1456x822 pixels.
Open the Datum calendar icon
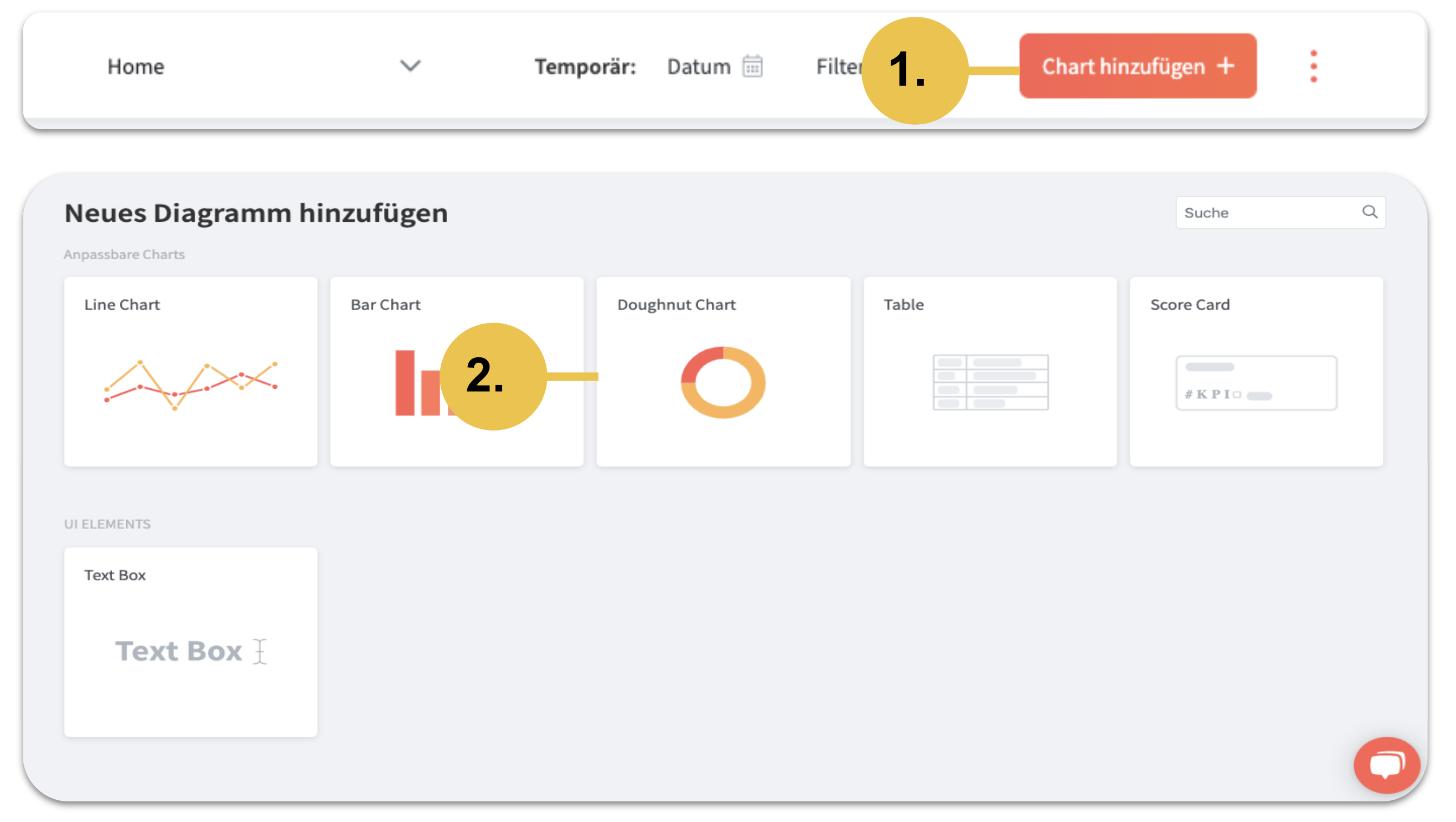click(x=752, y=66)
